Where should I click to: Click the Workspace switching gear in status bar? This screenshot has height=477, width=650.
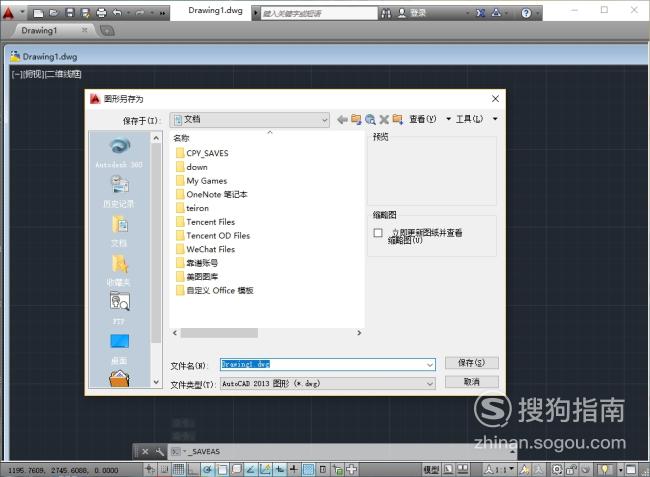coord(557,470)
